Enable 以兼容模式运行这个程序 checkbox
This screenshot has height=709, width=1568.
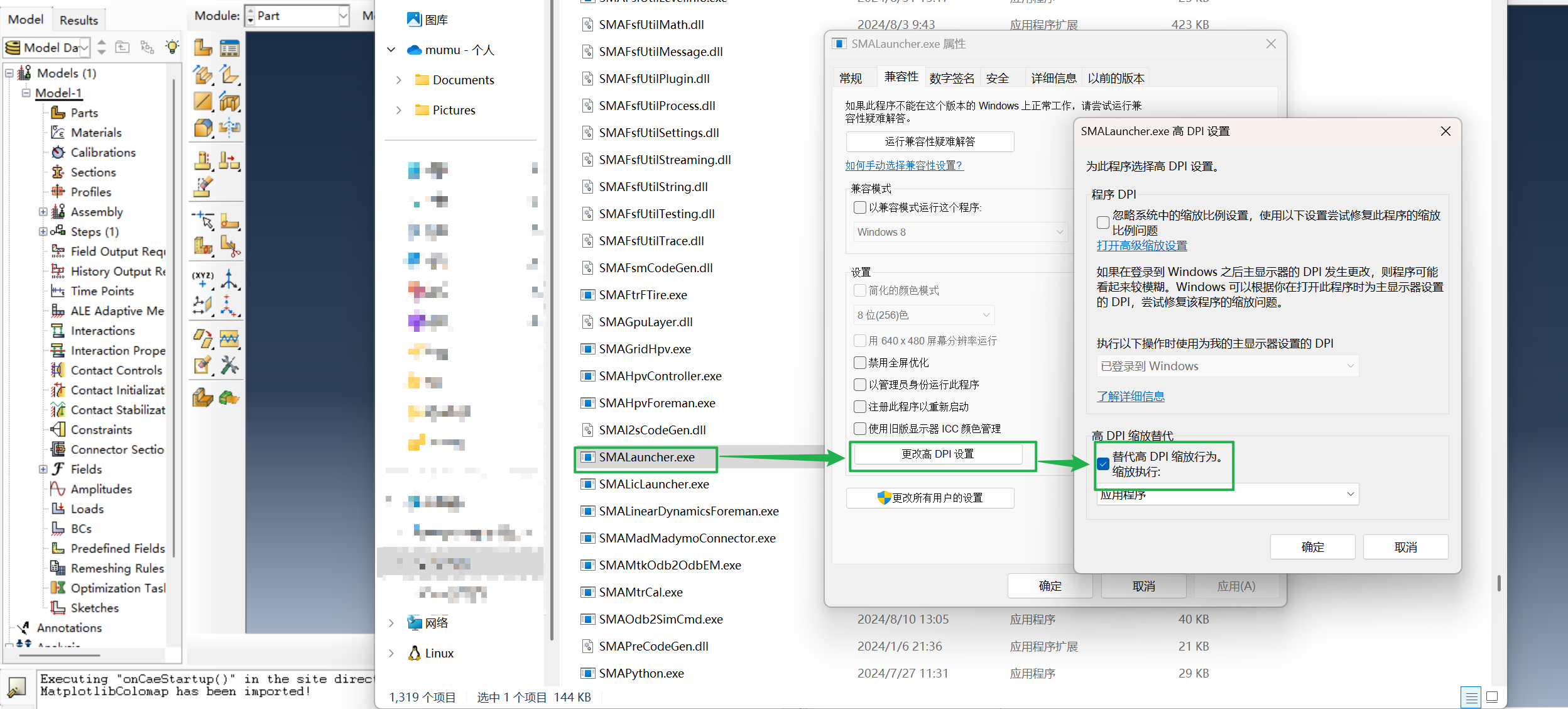click(x=860, y=207)
